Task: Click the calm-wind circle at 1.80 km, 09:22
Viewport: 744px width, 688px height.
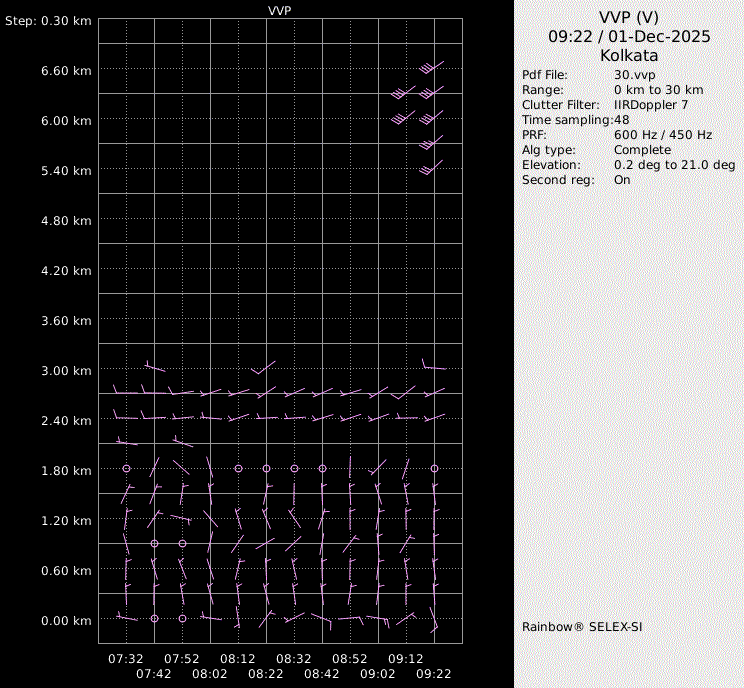Action: 434,468
